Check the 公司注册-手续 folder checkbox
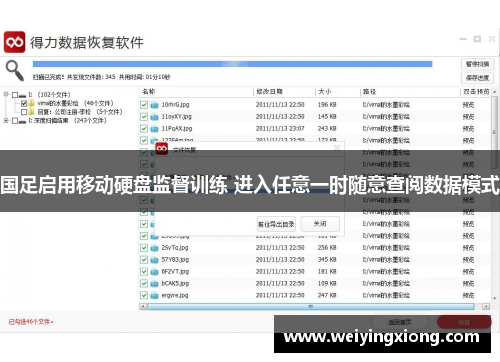The width and height of the screenshot is (500, 362). (24, 112)
